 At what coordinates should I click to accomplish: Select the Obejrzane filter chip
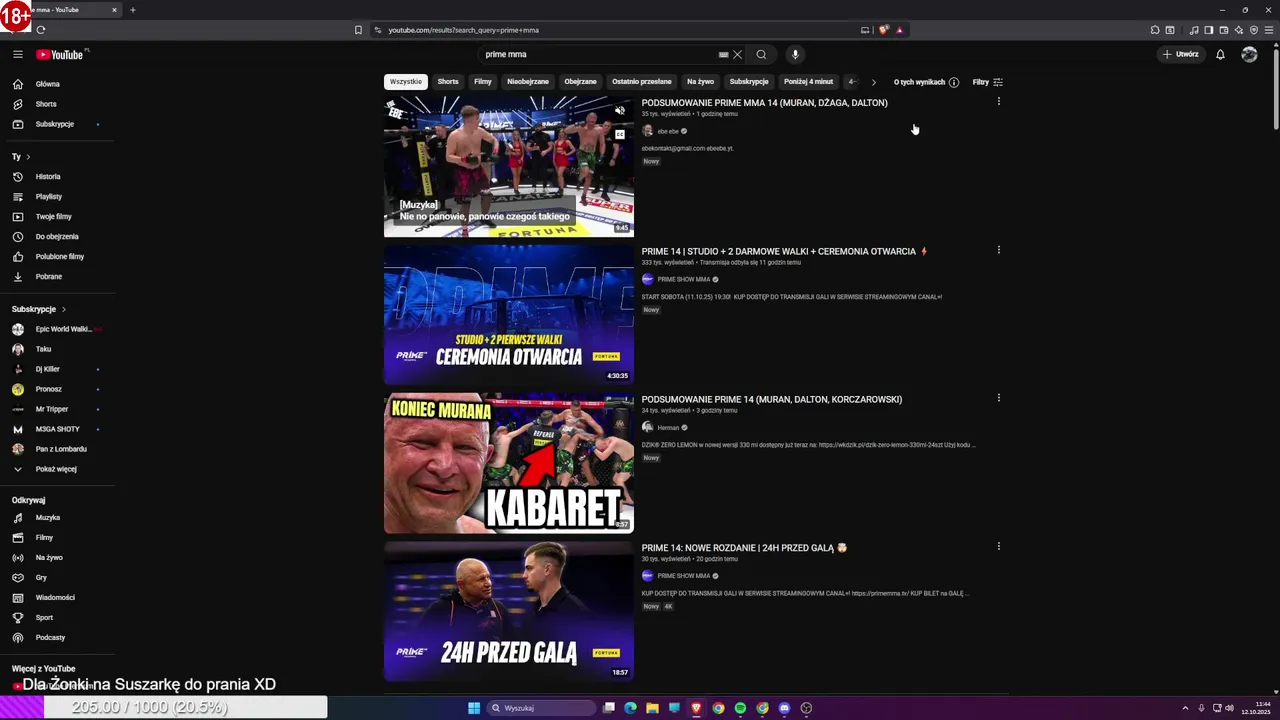pyautogui.click(x=580, y=82)
